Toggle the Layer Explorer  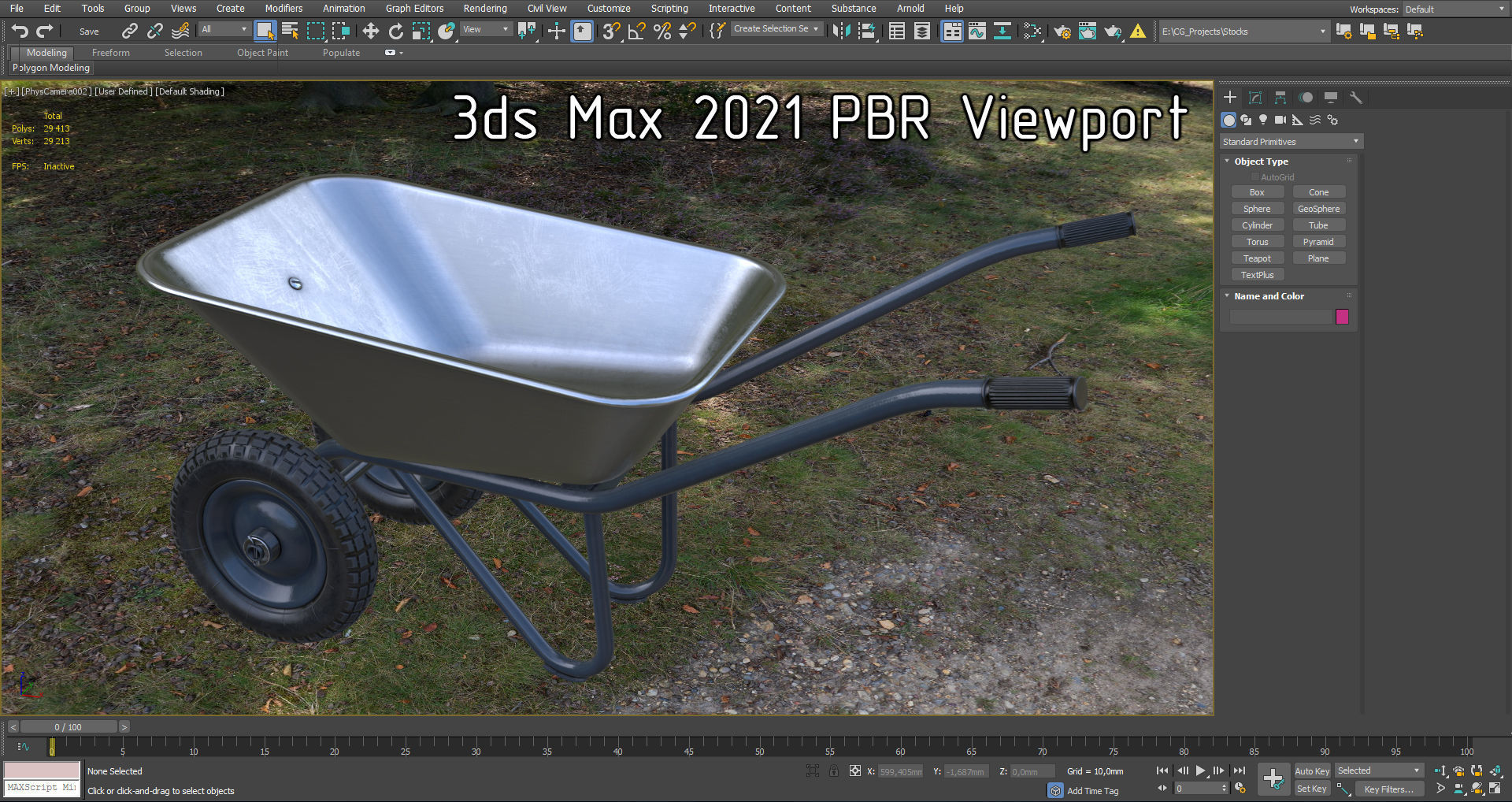[x=922, y=32]
